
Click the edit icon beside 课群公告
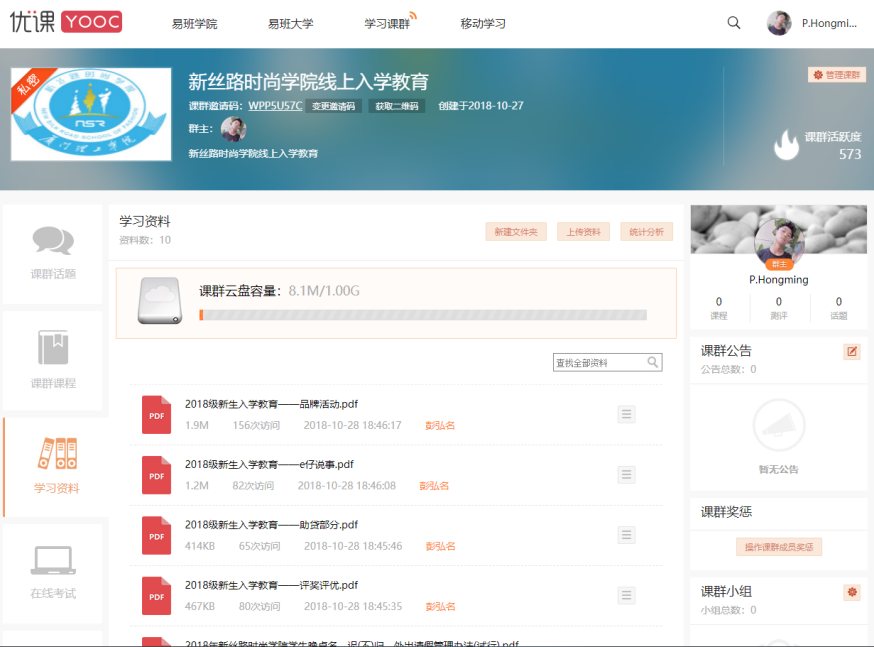coord(852,351)
